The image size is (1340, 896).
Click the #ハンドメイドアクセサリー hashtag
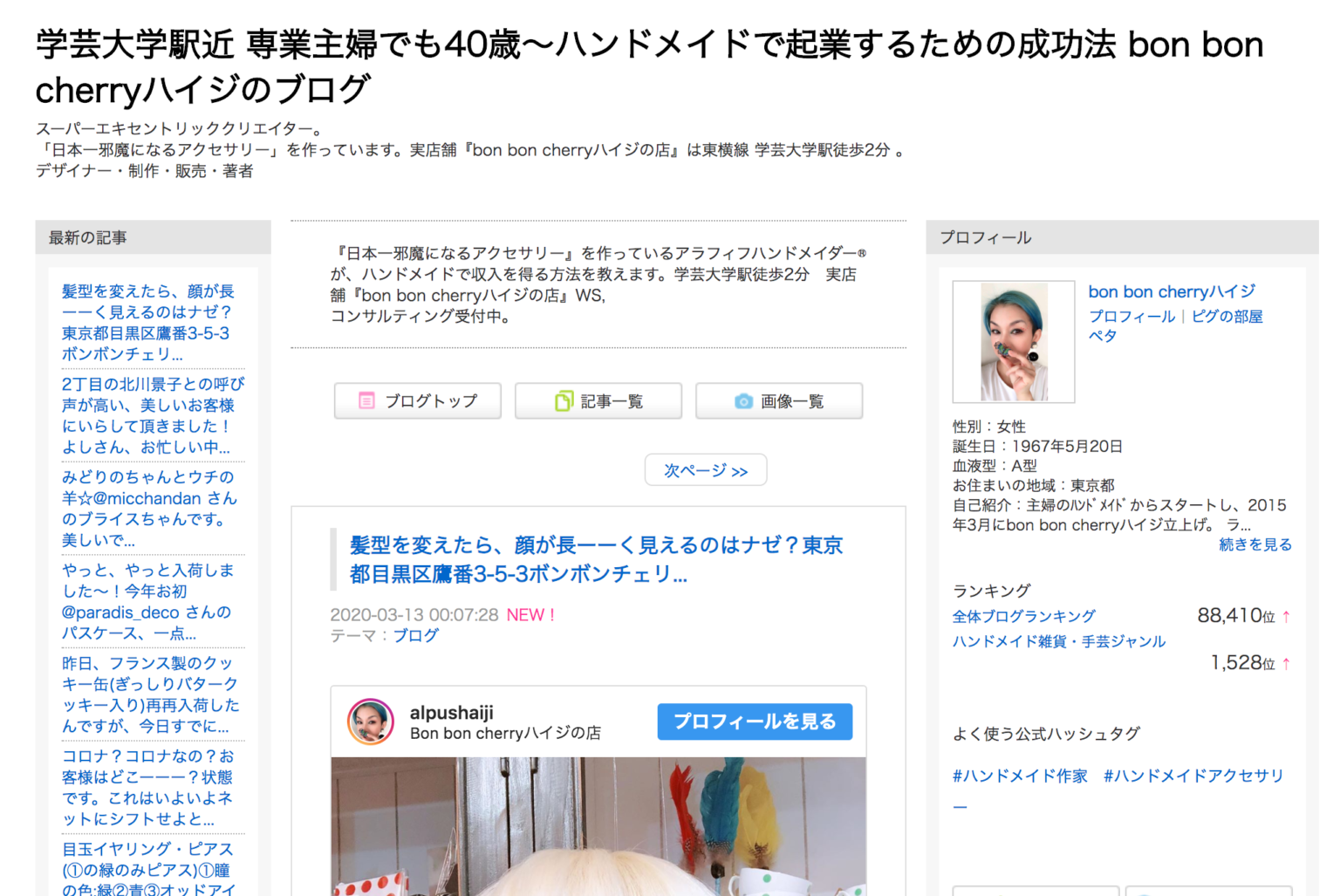point(1194,776)
